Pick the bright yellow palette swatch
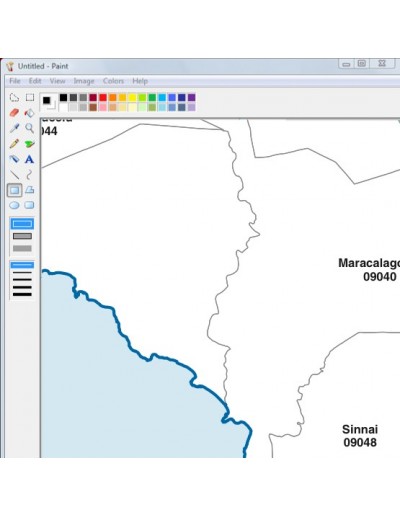 point(132,97)
